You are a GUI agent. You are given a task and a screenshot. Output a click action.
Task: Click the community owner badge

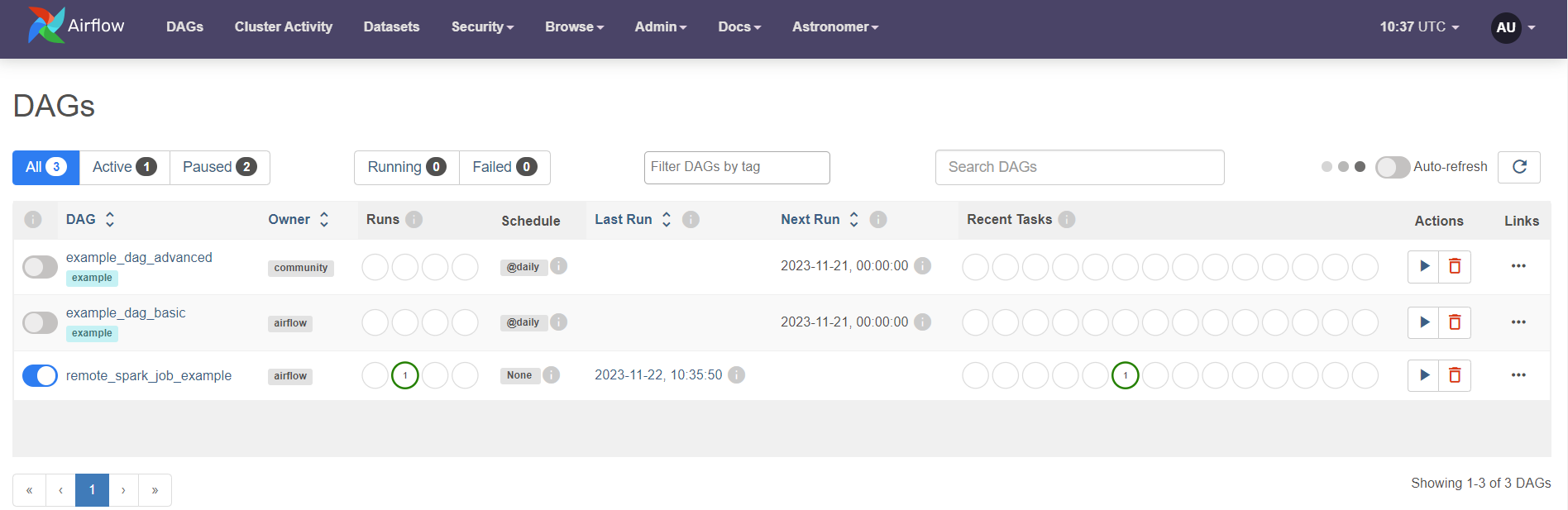click(x=301, y=268)
